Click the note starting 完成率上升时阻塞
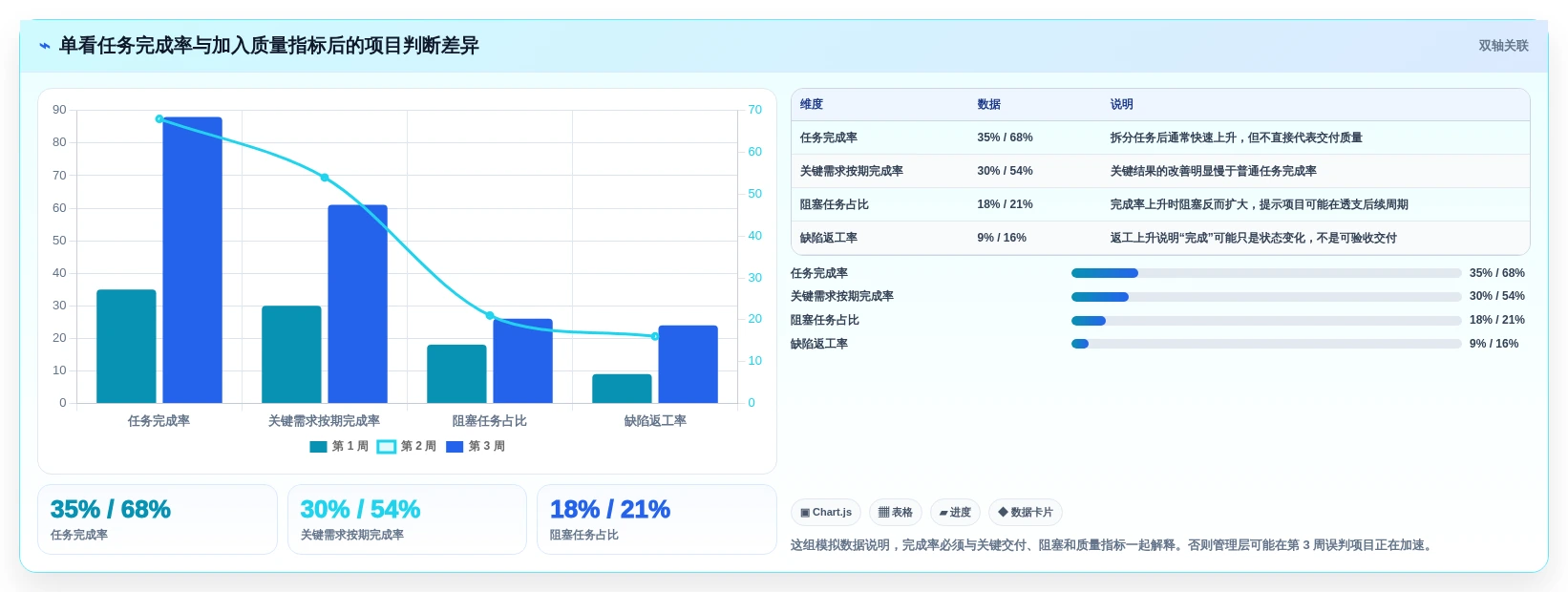Image resolution: width=1568 pixels, height=592 pixels. [x=1259, y=204]
